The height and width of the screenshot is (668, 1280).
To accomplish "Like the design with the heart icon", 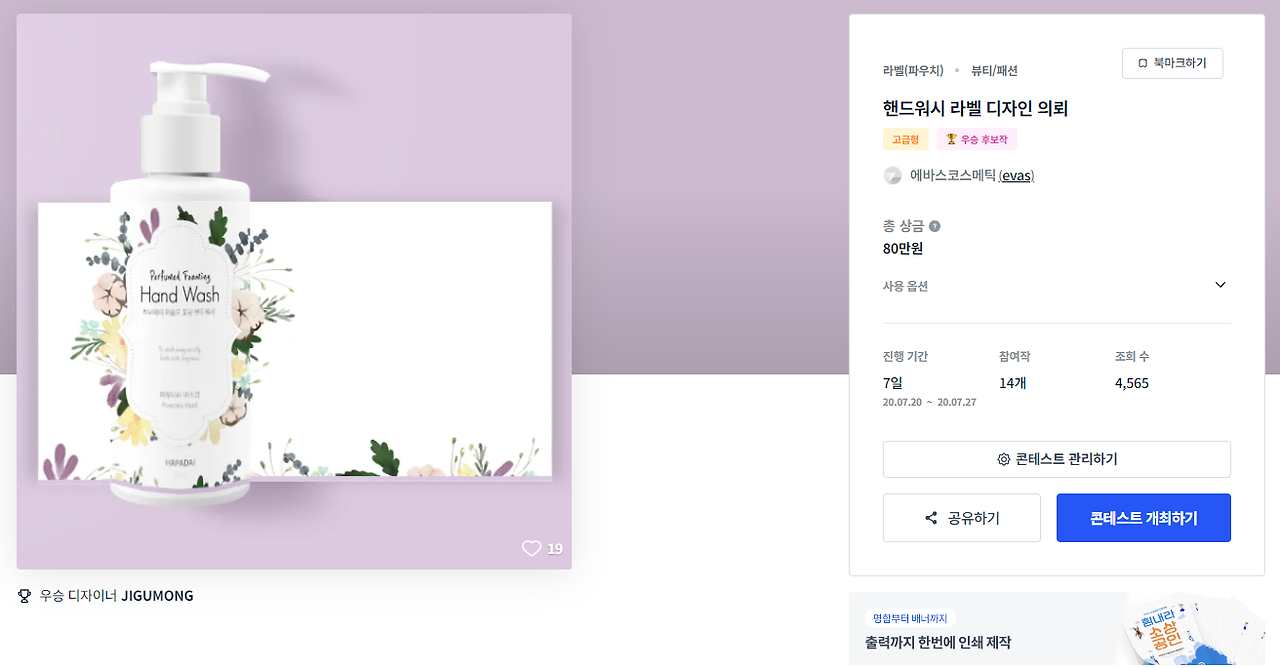I will click(x=531, y=548).
